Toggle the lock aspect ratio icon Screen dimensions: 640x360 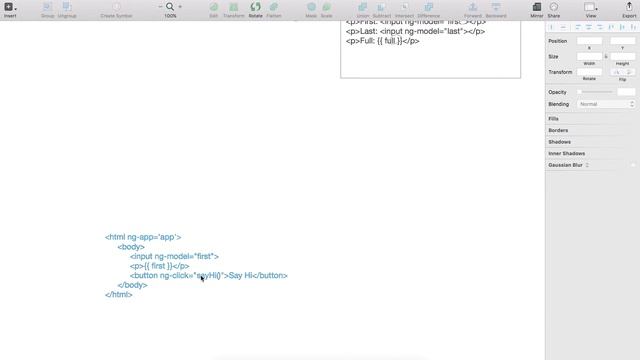click(606, 56)
